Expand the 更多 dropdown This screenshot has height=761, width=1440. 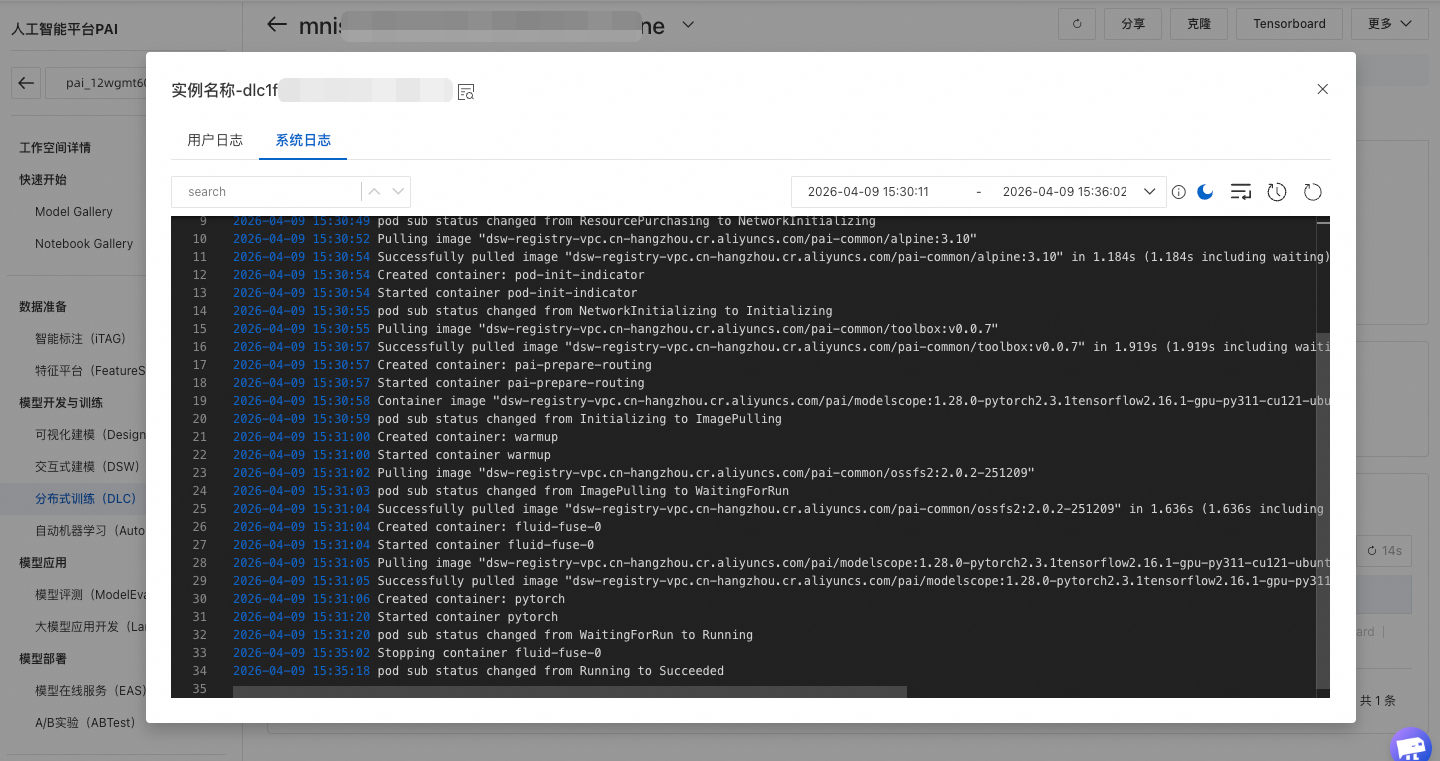pyautogui.click(x=1389, y=24)
